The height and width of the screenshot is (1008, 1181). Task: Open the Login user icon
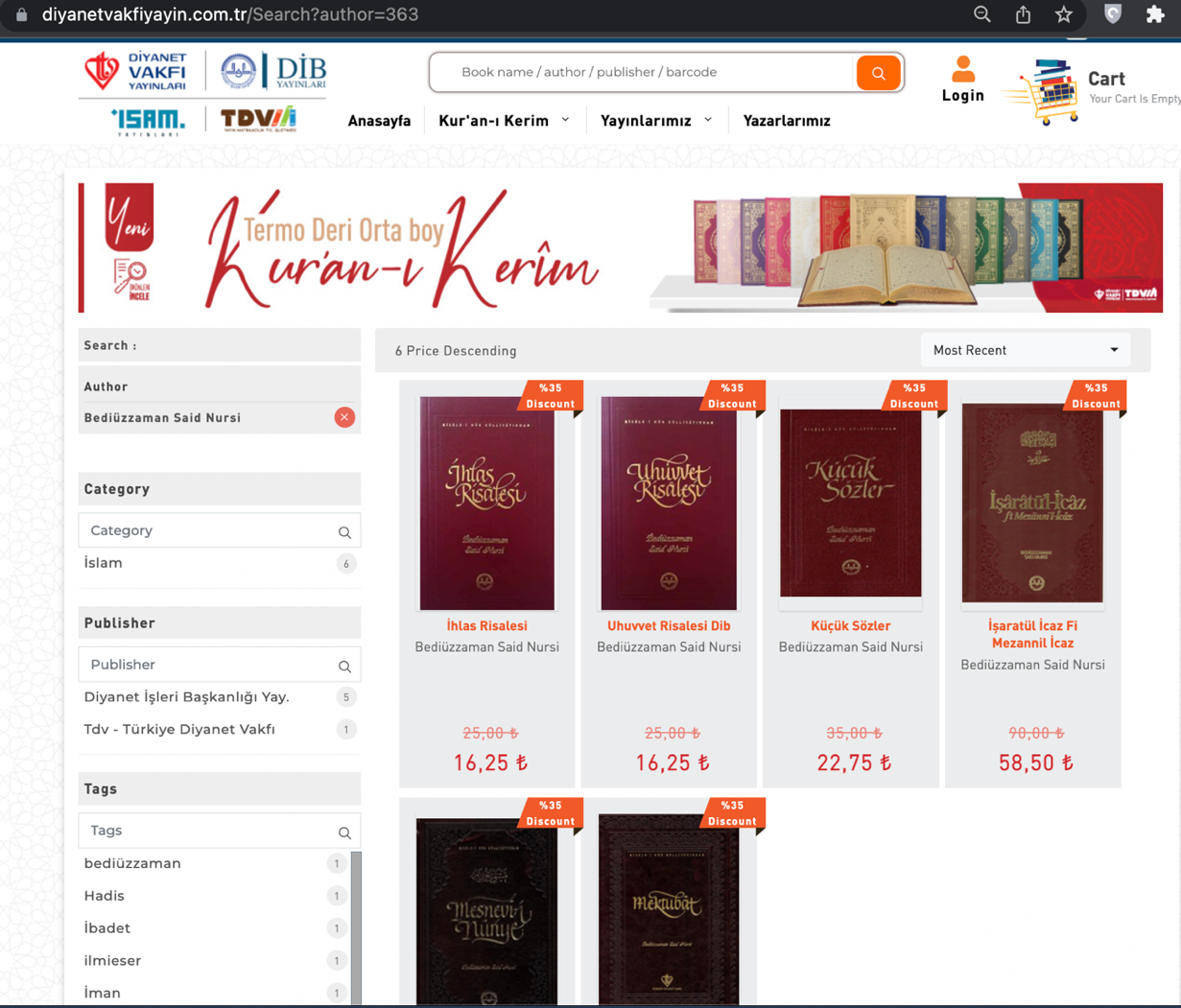pos(963,69)
